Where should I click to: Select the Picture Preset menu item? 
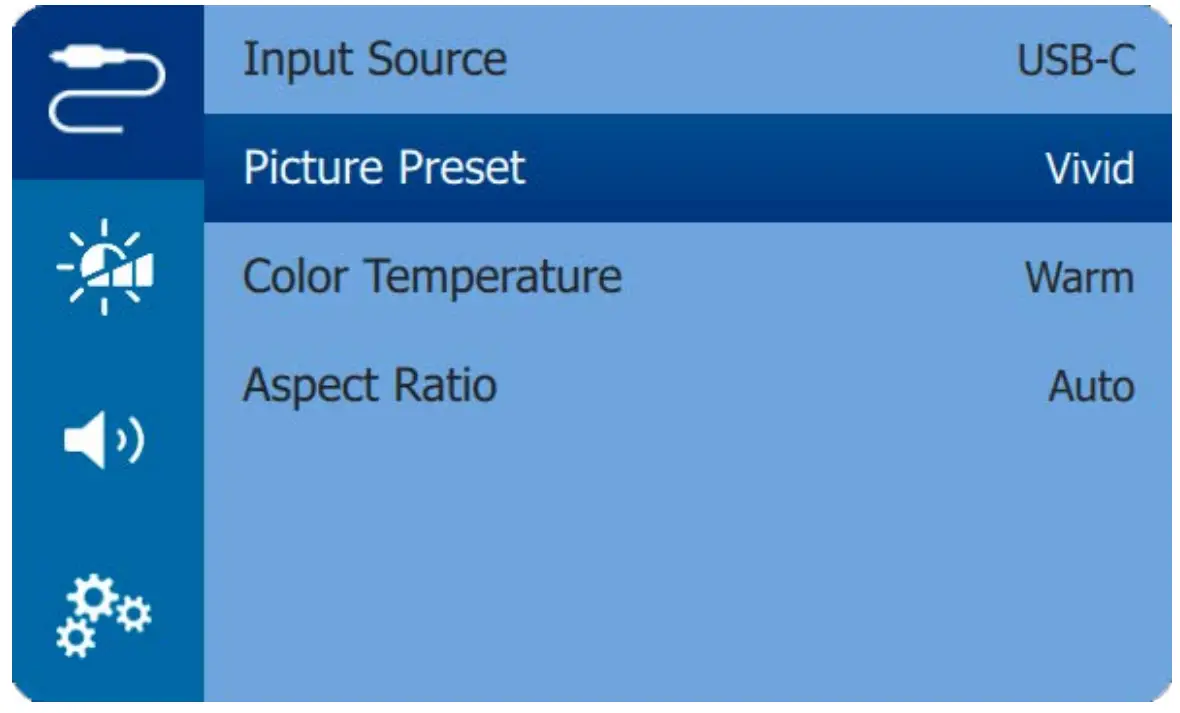pyautogui.click(x=384, y=168)
